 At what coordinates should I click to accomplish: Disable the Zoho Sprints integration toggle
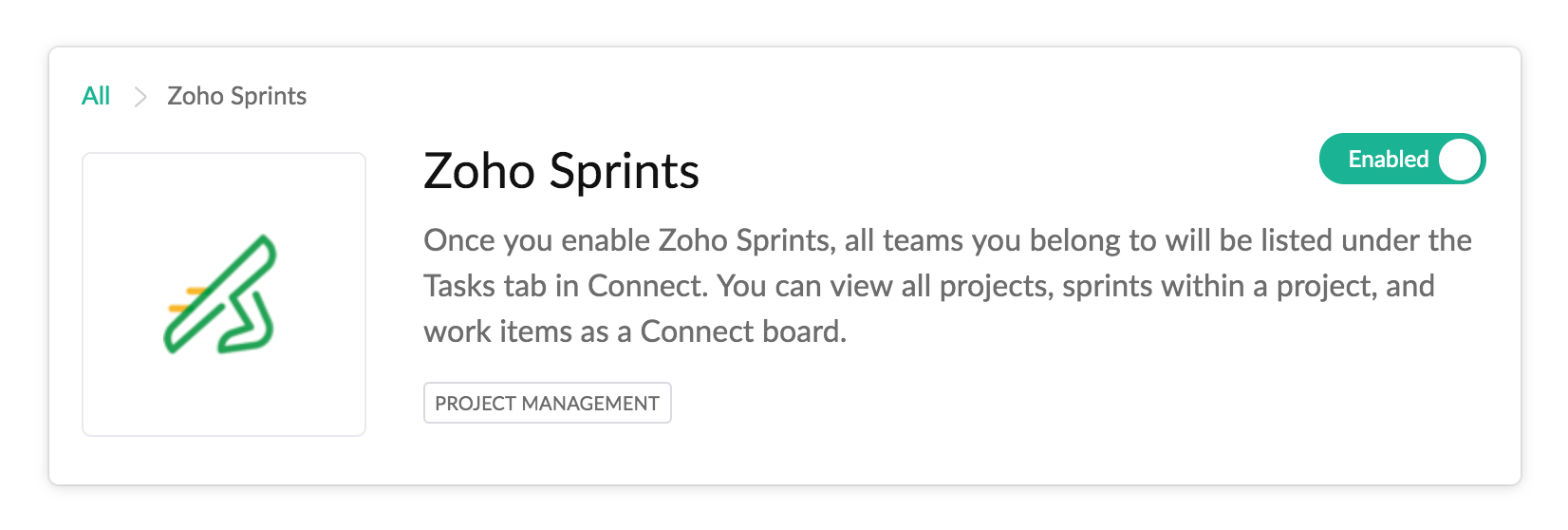pyautogui.click(x=1401, y=159)
